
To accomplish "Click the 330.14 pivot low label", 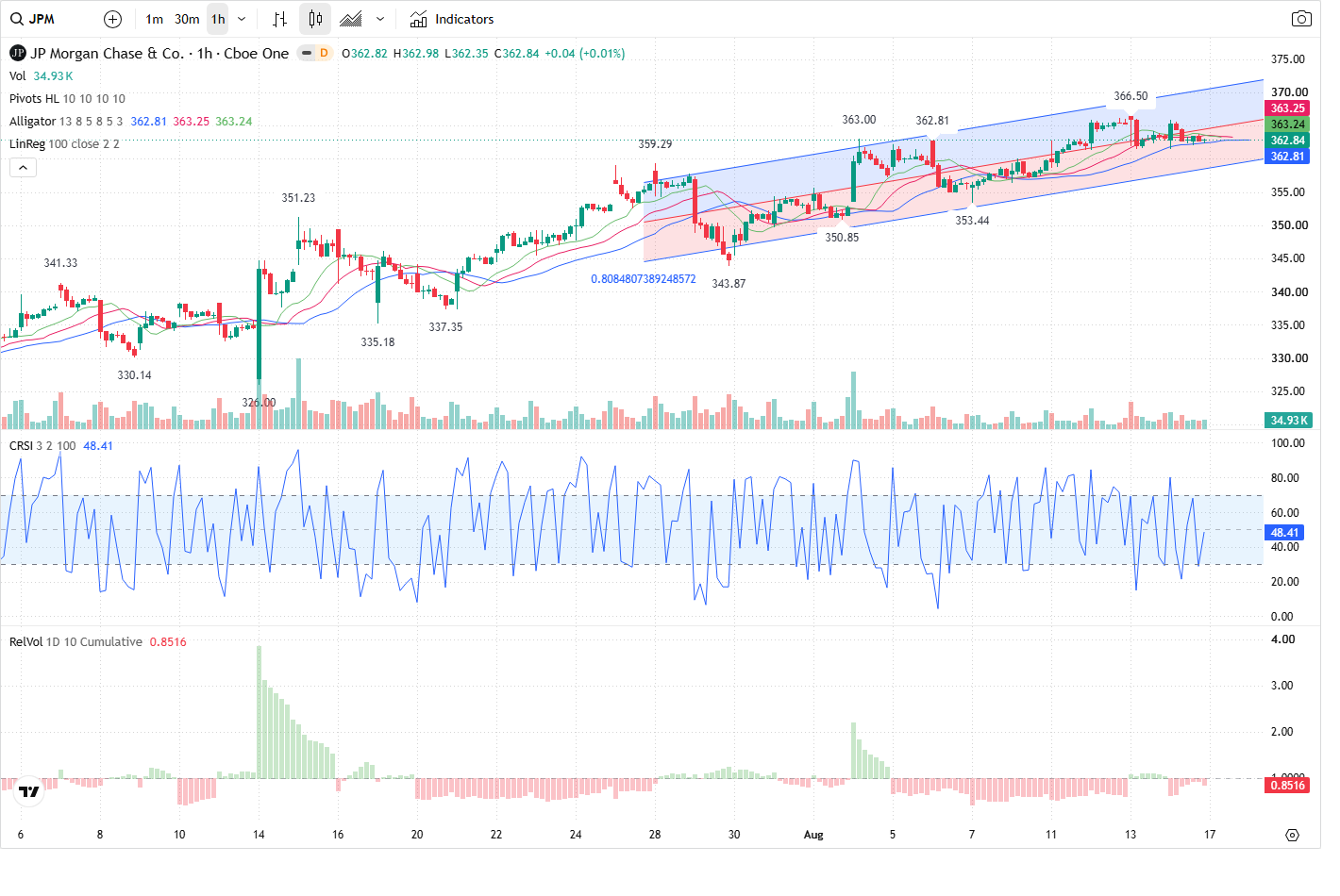I will tap(134, 375).
